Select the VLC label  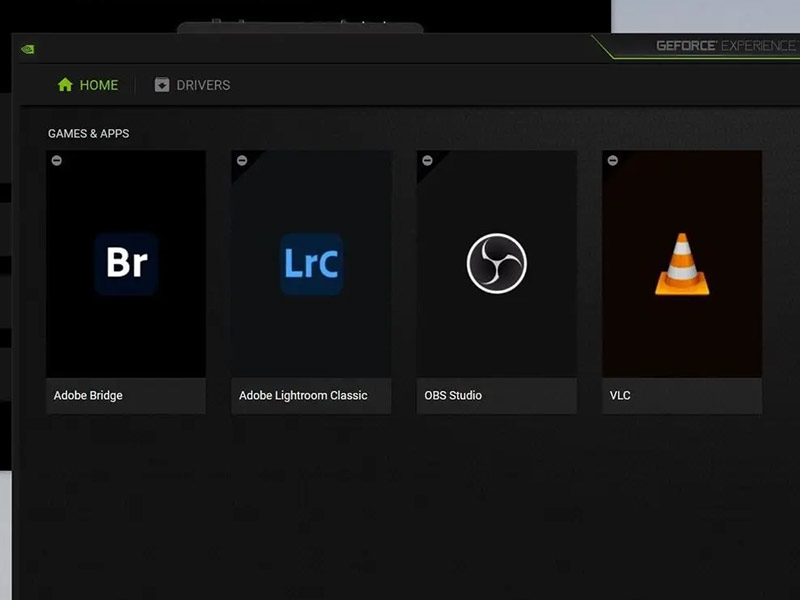click(620, 395)
